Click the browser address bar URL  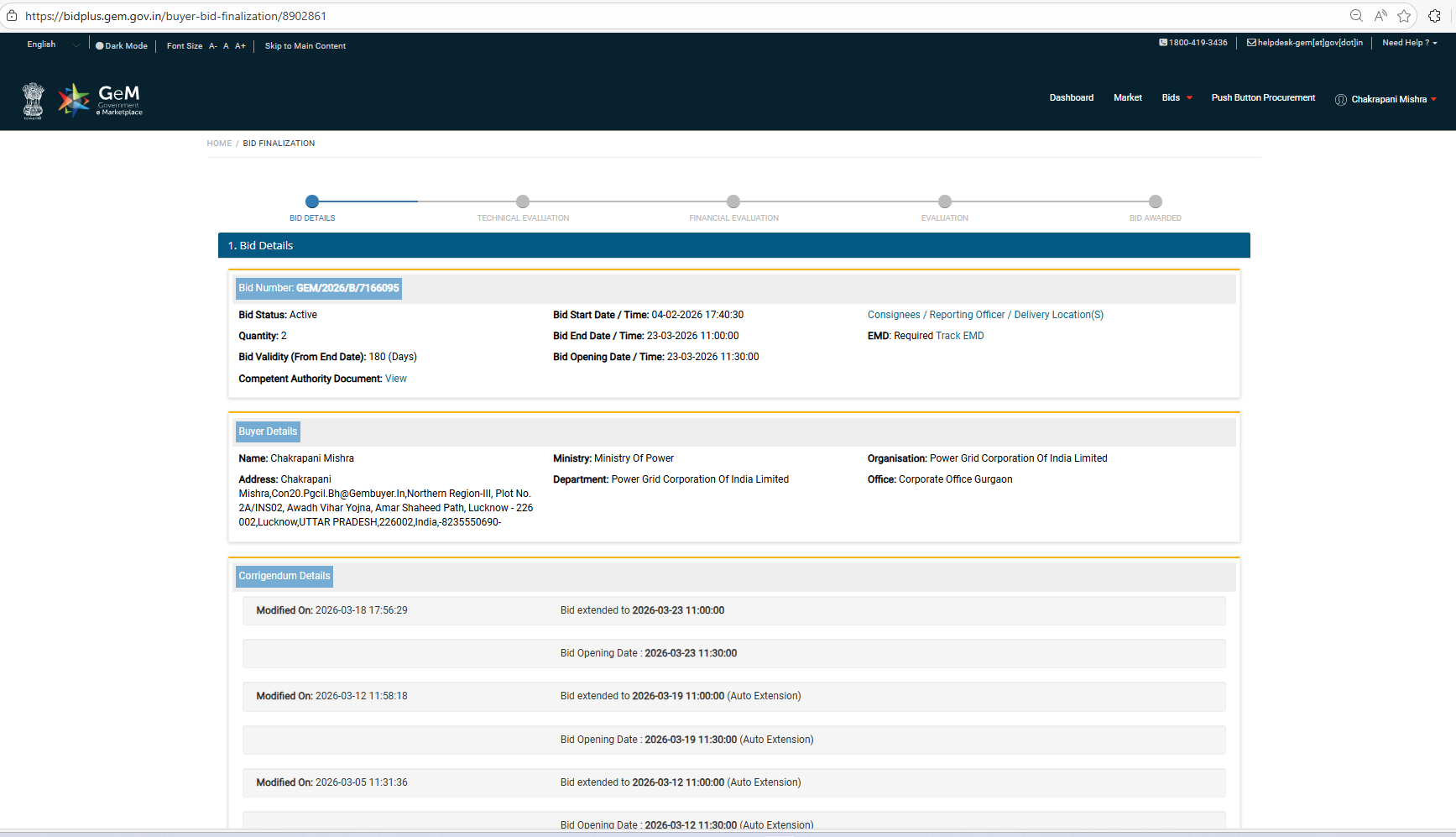pyautogui.click(x=176, y=16)
